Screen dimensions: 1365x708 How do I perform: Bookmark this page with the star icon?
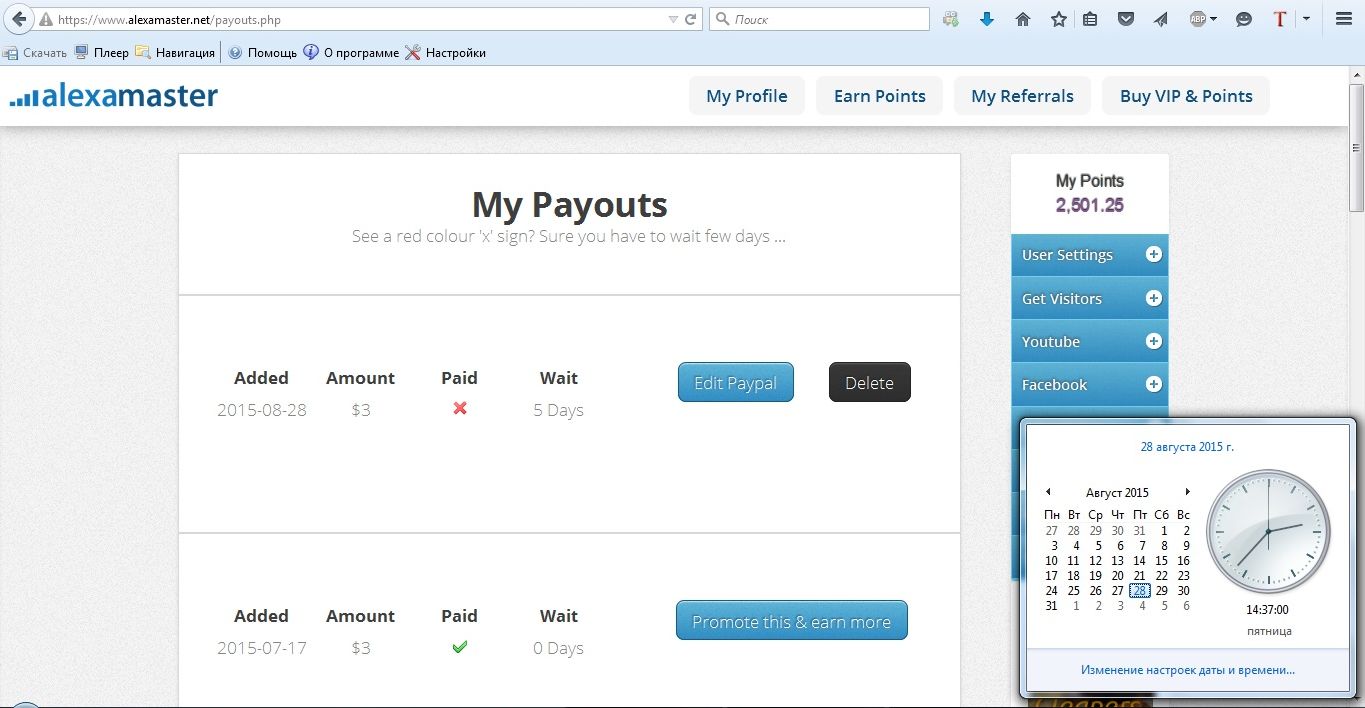click(1058, 19)
